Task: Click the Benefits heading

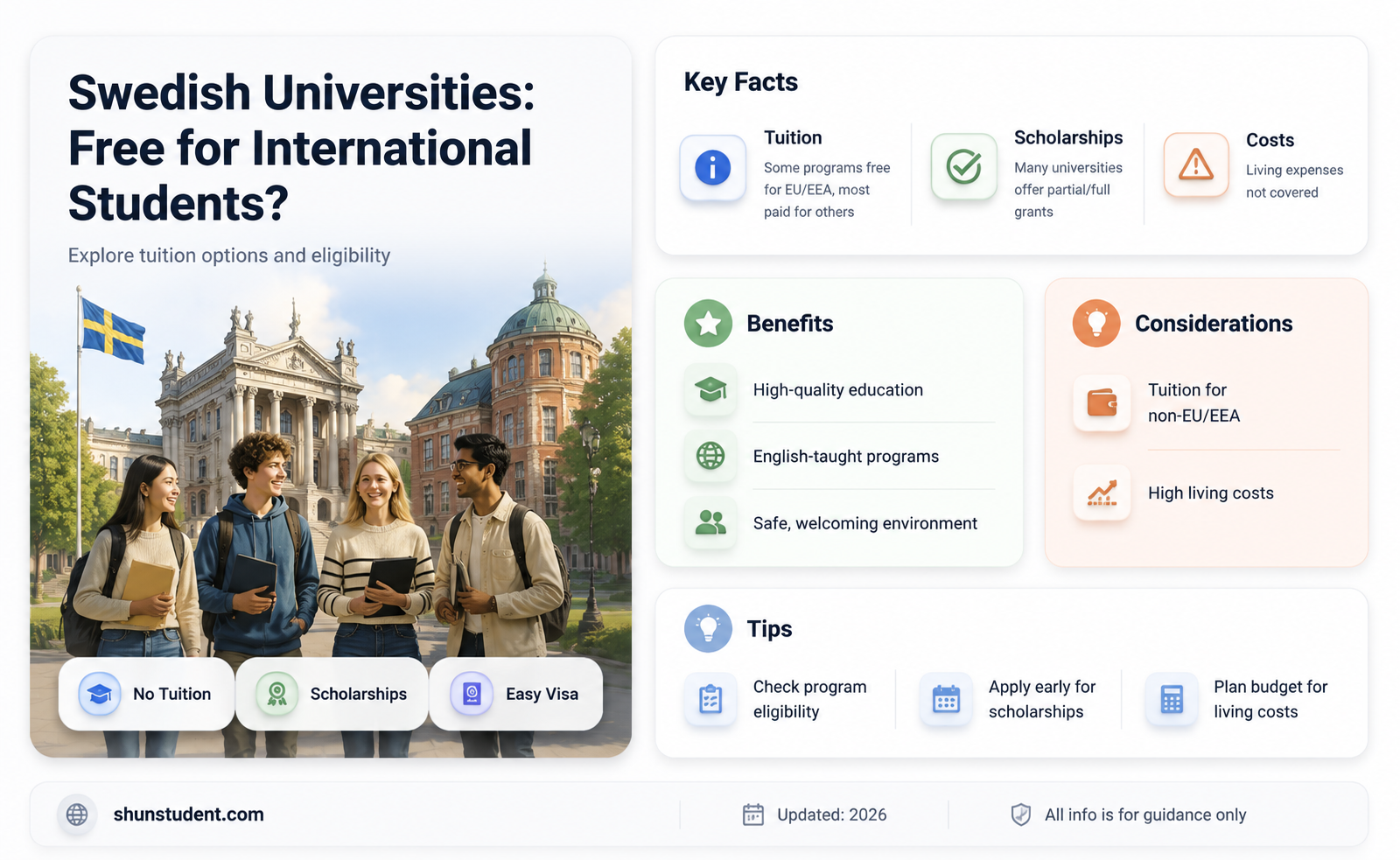Action: tap(789, 324)
